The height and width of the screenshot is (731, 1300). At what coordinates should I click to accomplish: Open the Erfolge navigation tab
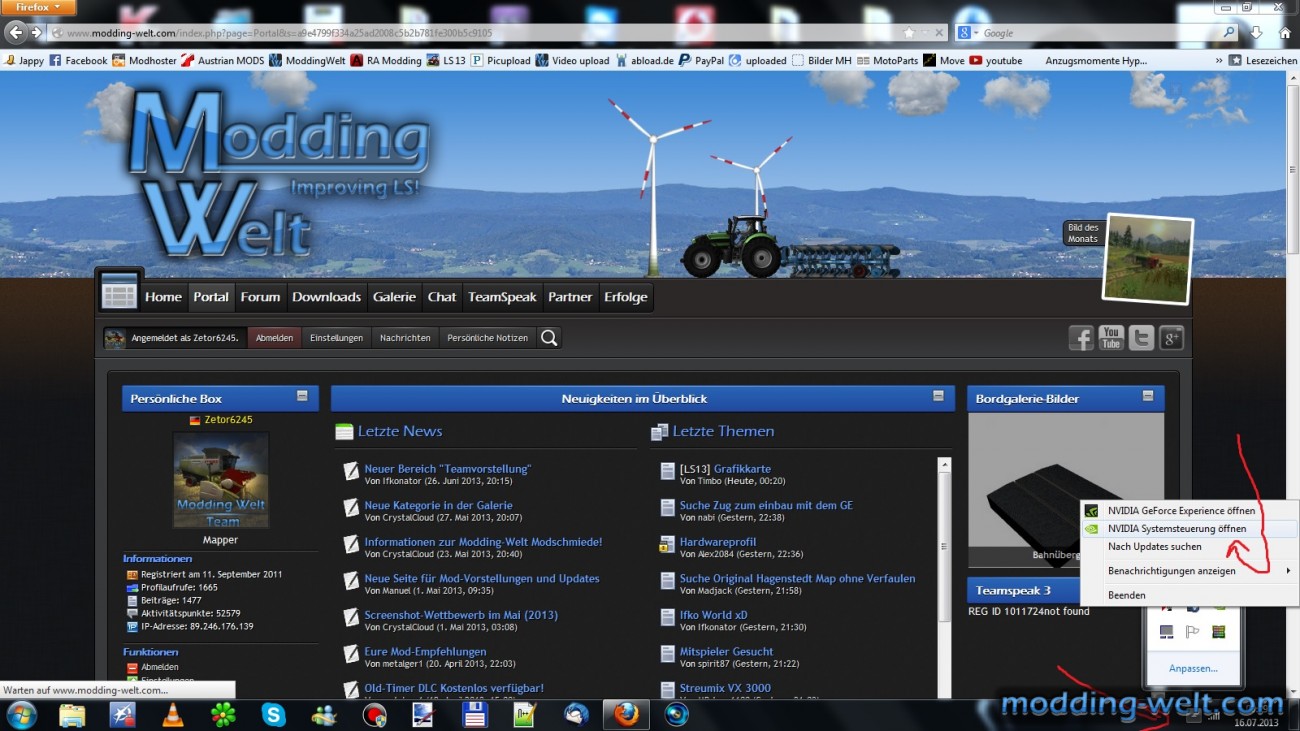click(626, 297)
